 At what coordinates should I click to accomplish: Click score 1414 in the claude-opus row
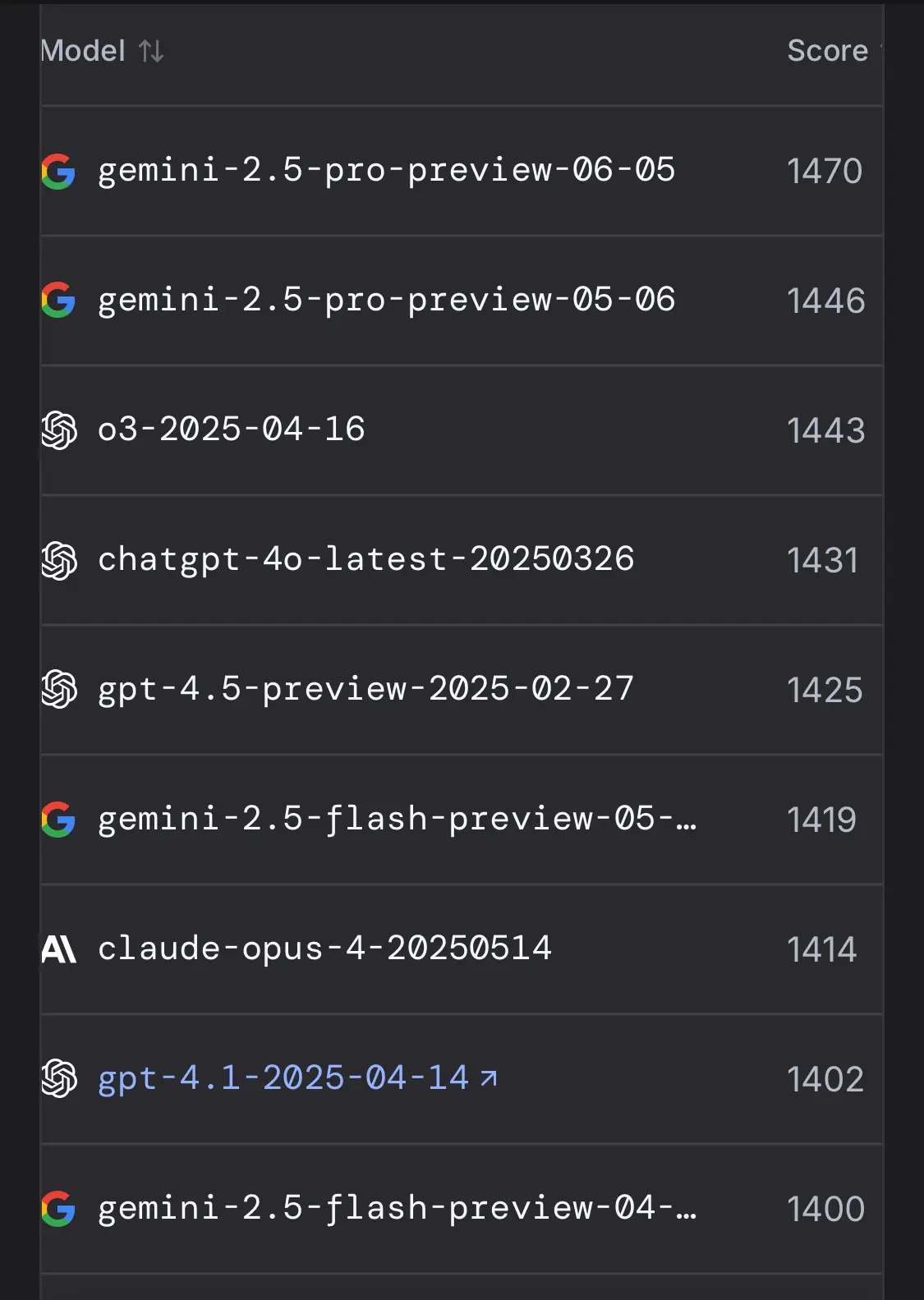[x=821, y=949]
